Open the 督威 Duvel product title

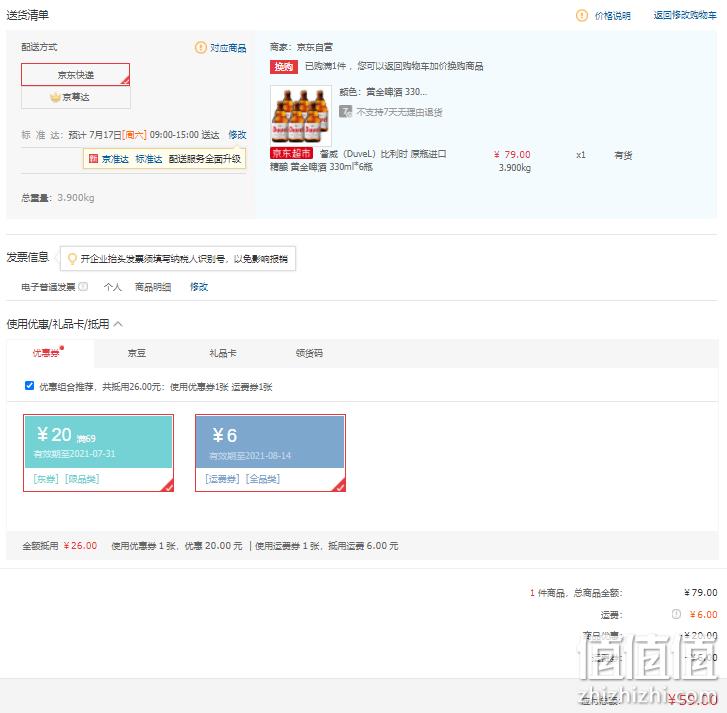(x=358, y=160)
